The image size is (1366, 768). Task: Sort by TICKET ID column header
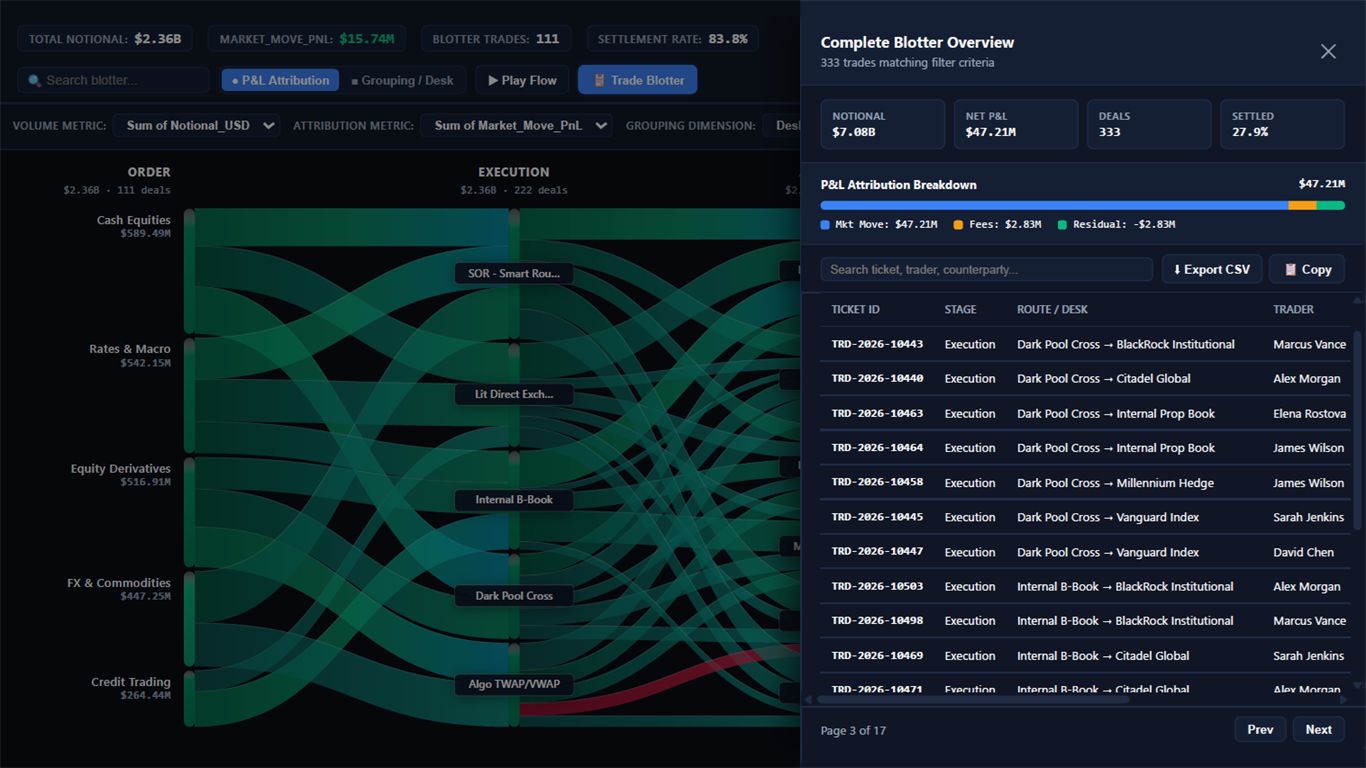point(855,310)
